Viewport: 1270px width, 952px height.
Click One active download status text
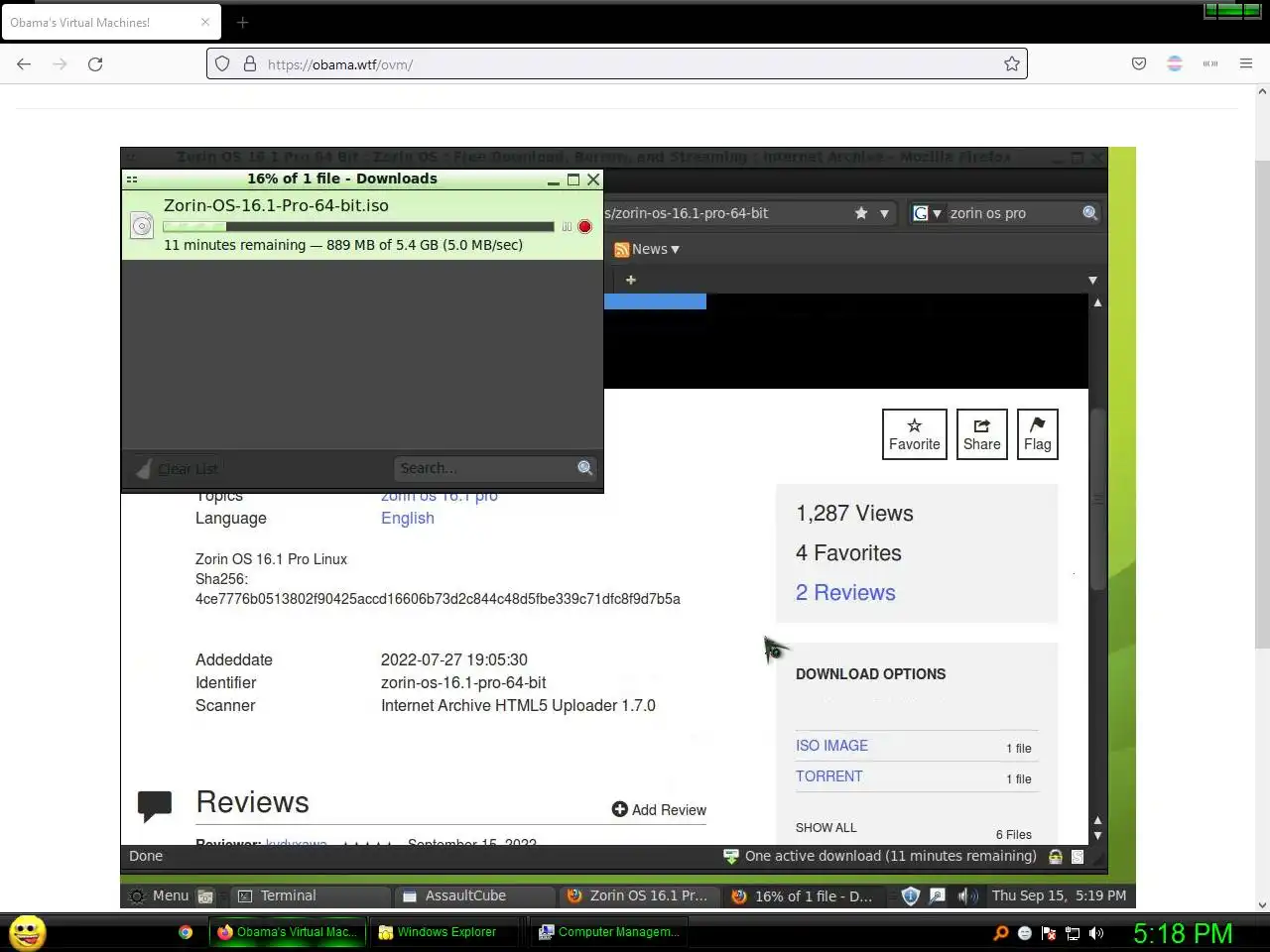point(891,856)
